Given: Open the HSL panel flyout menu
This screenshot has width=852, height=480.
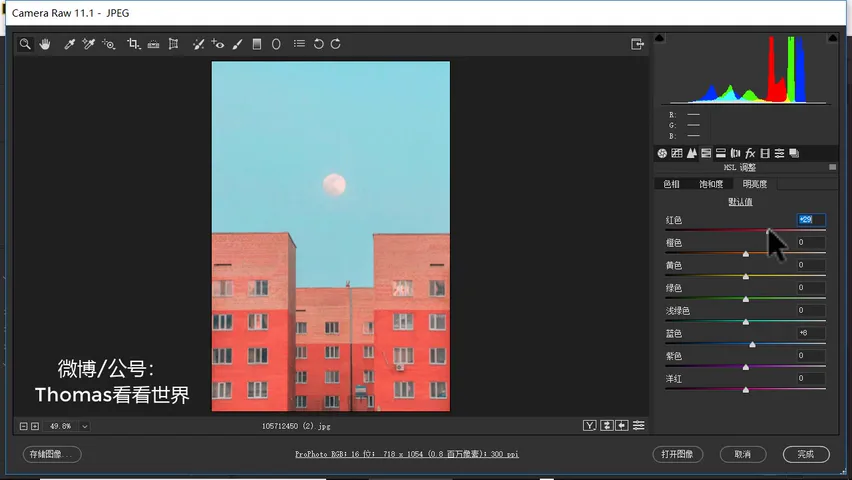Looking at the screenshot, I should point(832,167).
